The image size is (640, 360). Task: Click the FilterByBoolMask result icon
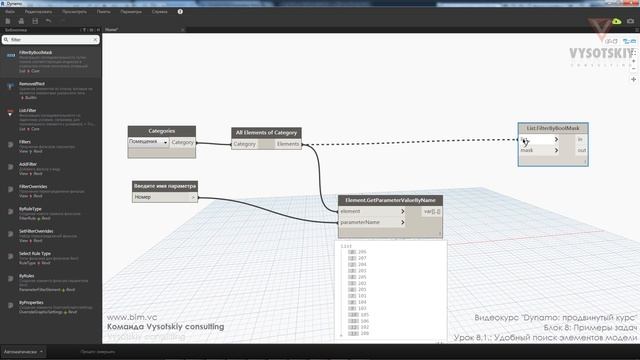(x=11, y=55)
